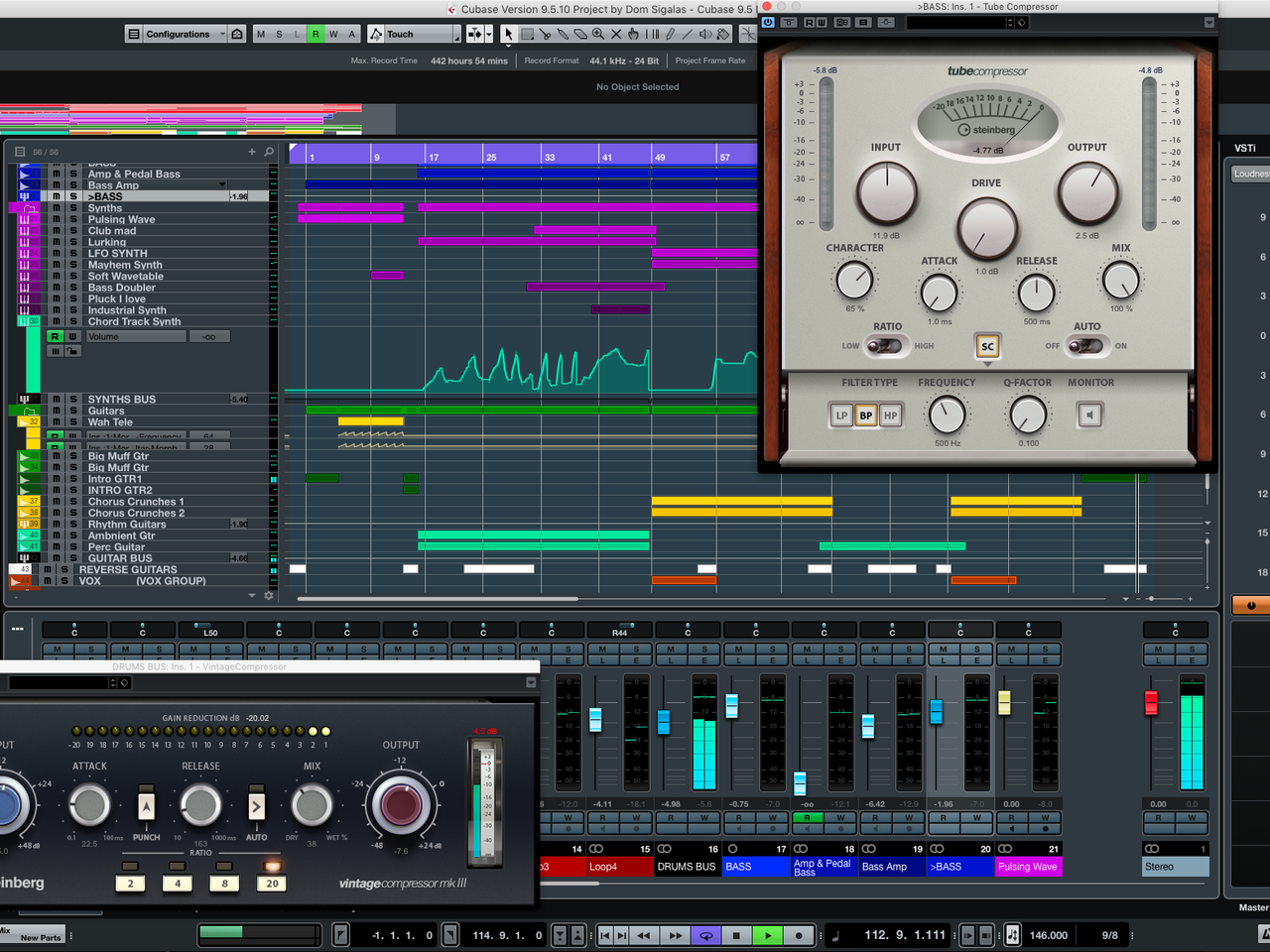Toggle the PUNCH button on Vintage Compressor
The height and width of the screenshot is (952, 1270).
tap(146, 806)
